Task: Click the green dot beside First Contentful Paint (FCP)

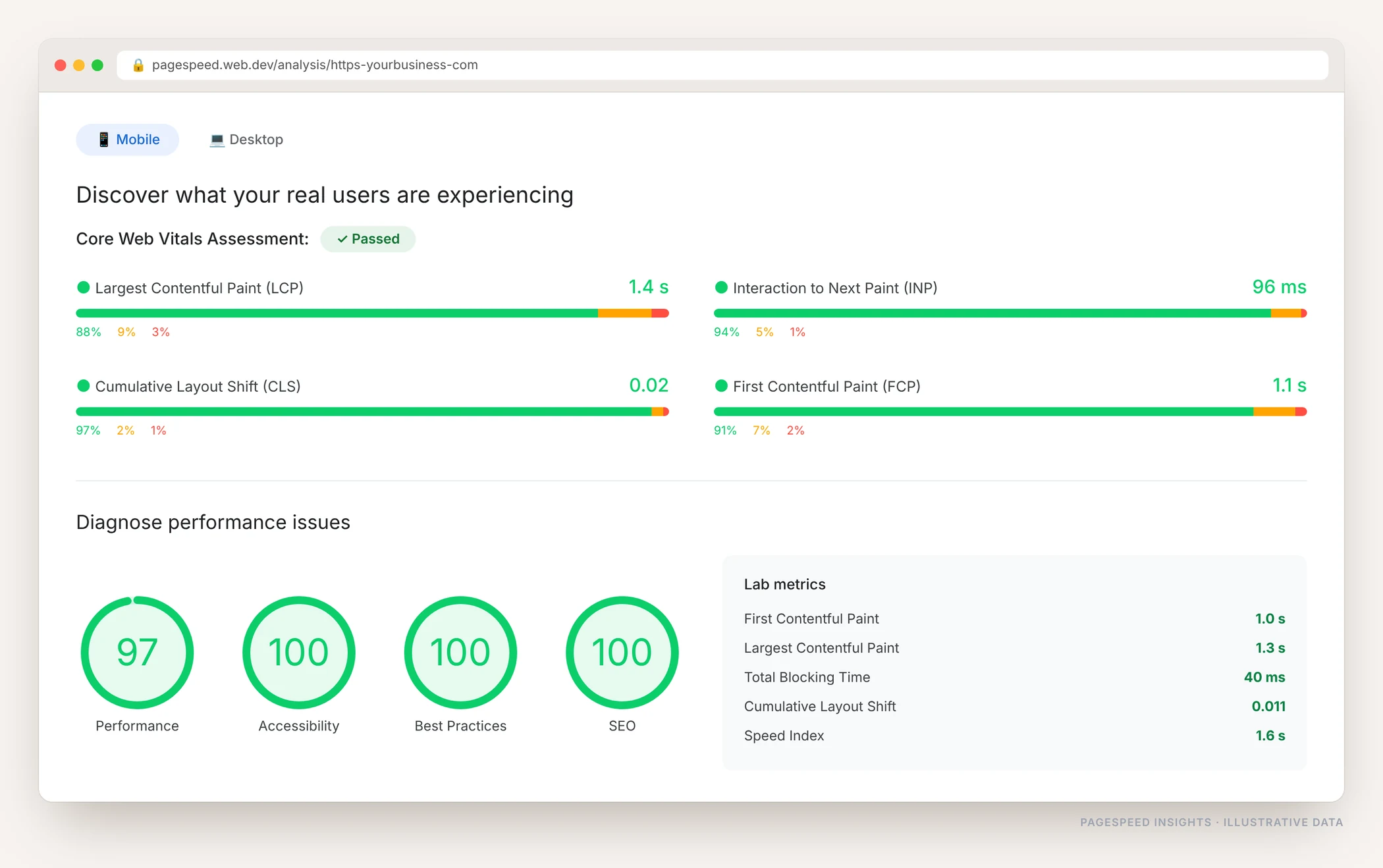Action: coord(721,386)
